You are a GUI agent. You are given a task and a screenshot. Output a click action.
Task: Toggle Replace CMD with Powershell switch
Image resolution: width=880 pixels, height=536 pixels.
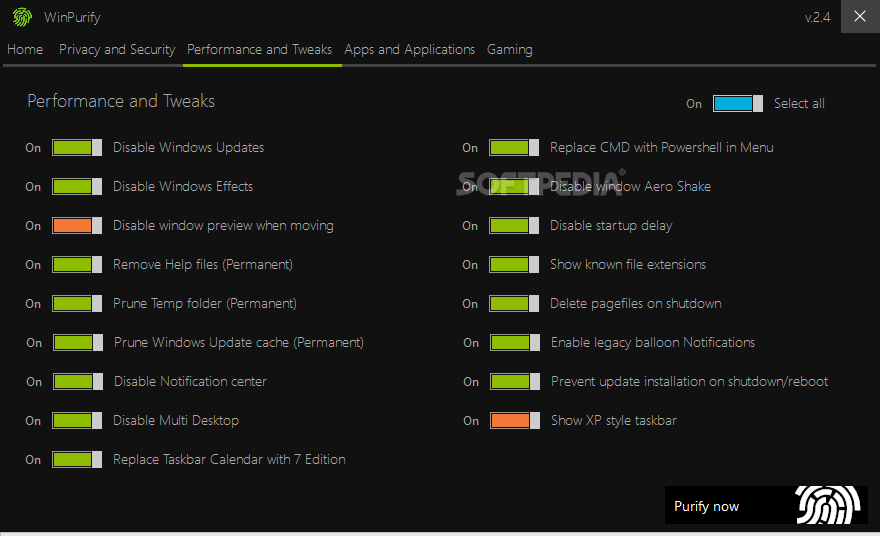(514, 148)
